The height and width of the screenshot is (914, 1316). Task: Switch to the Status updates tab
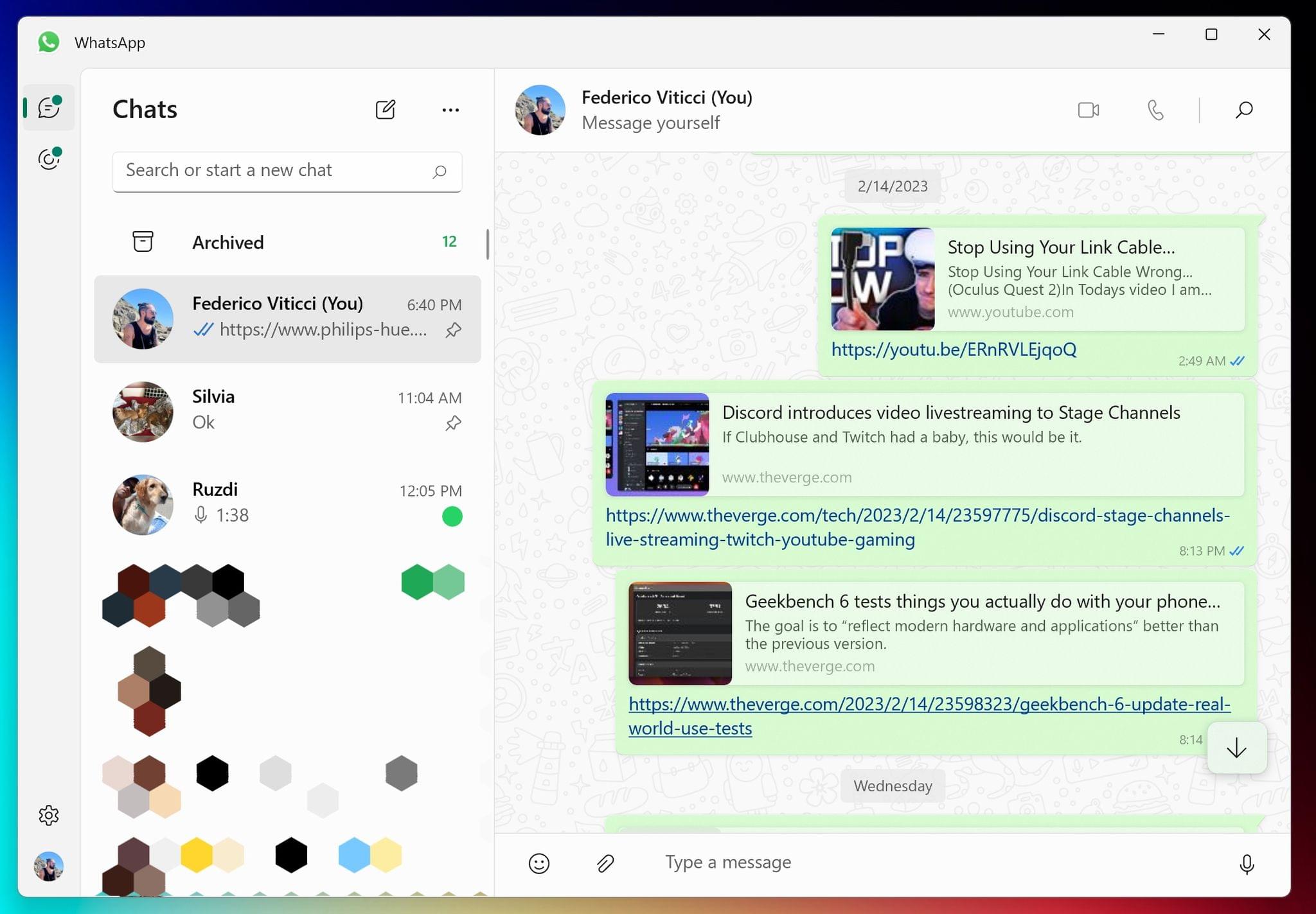49,159
